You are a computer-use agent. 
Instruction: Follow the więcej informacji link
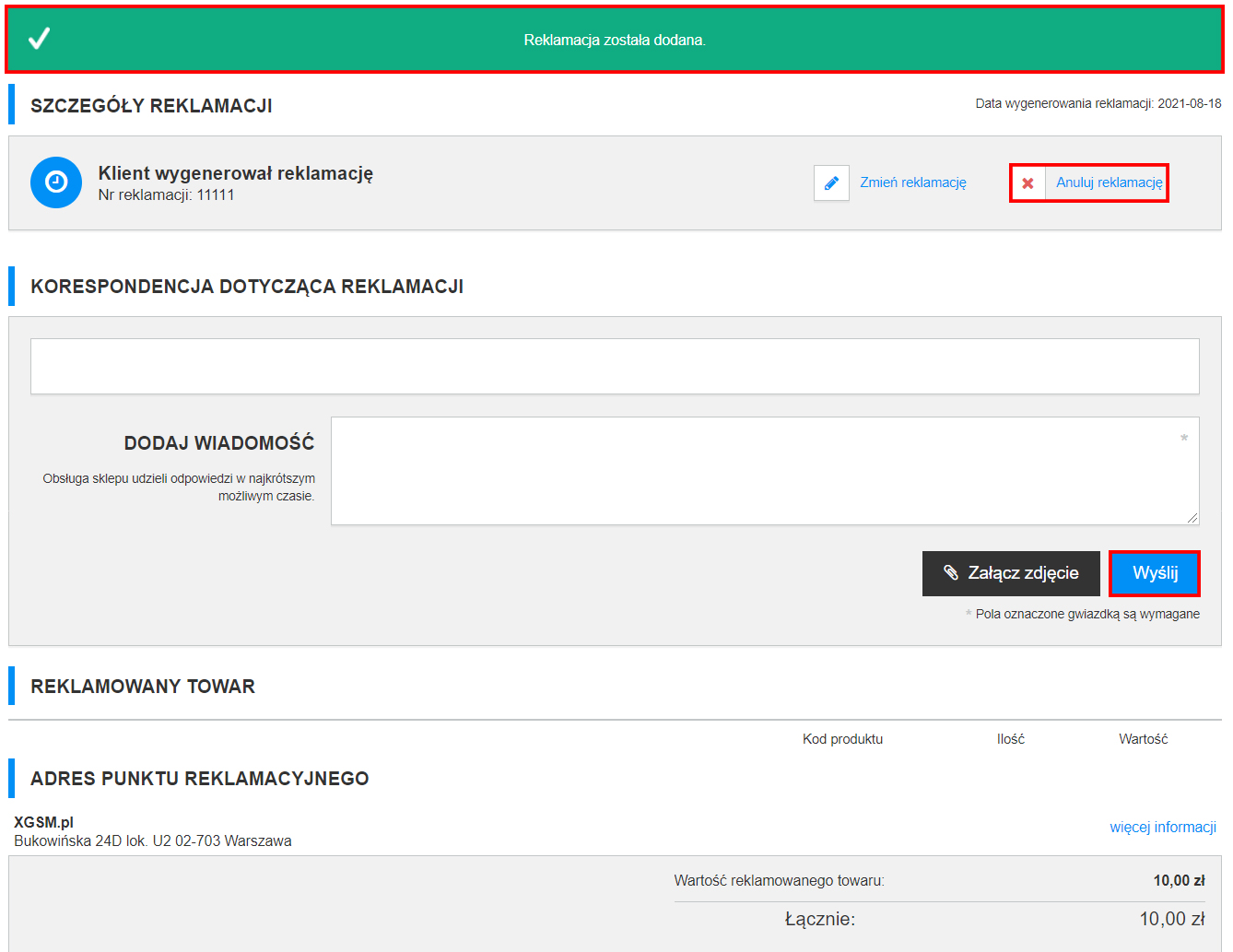tap(1162, 827)
